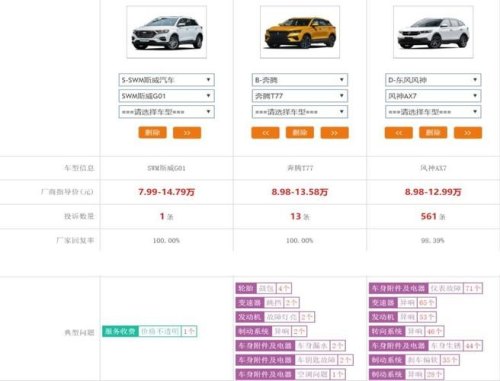The image size is (500, 381).
Task: Click the 服务收费 价格不透明 tag
Action: tap(150, 331)
